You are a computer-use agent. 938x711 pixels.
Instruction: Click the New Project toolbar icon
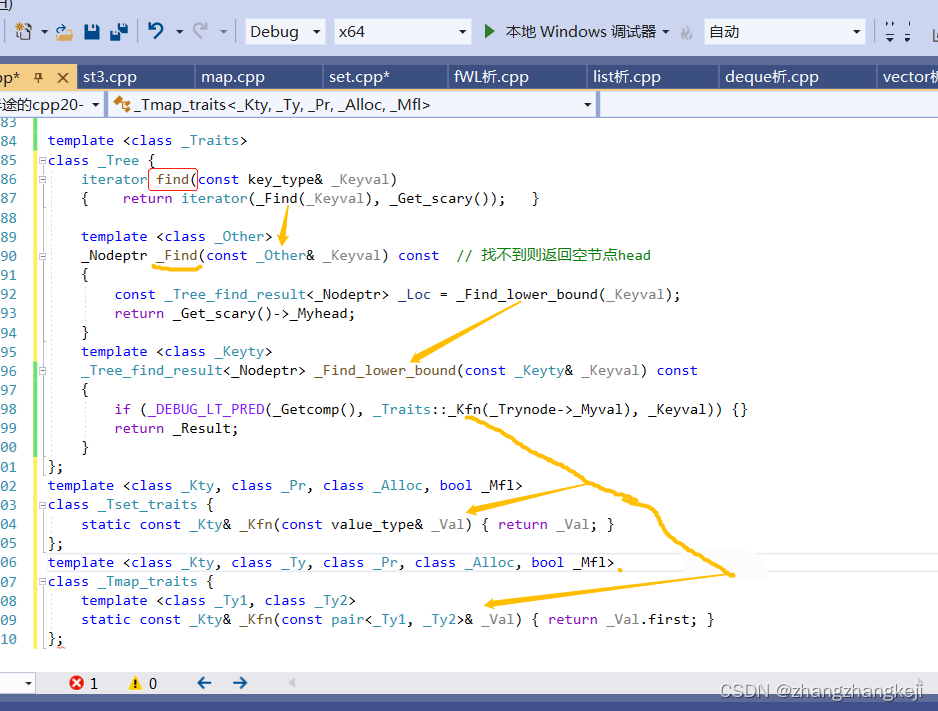pyautogui.click(x=23, y=31)
